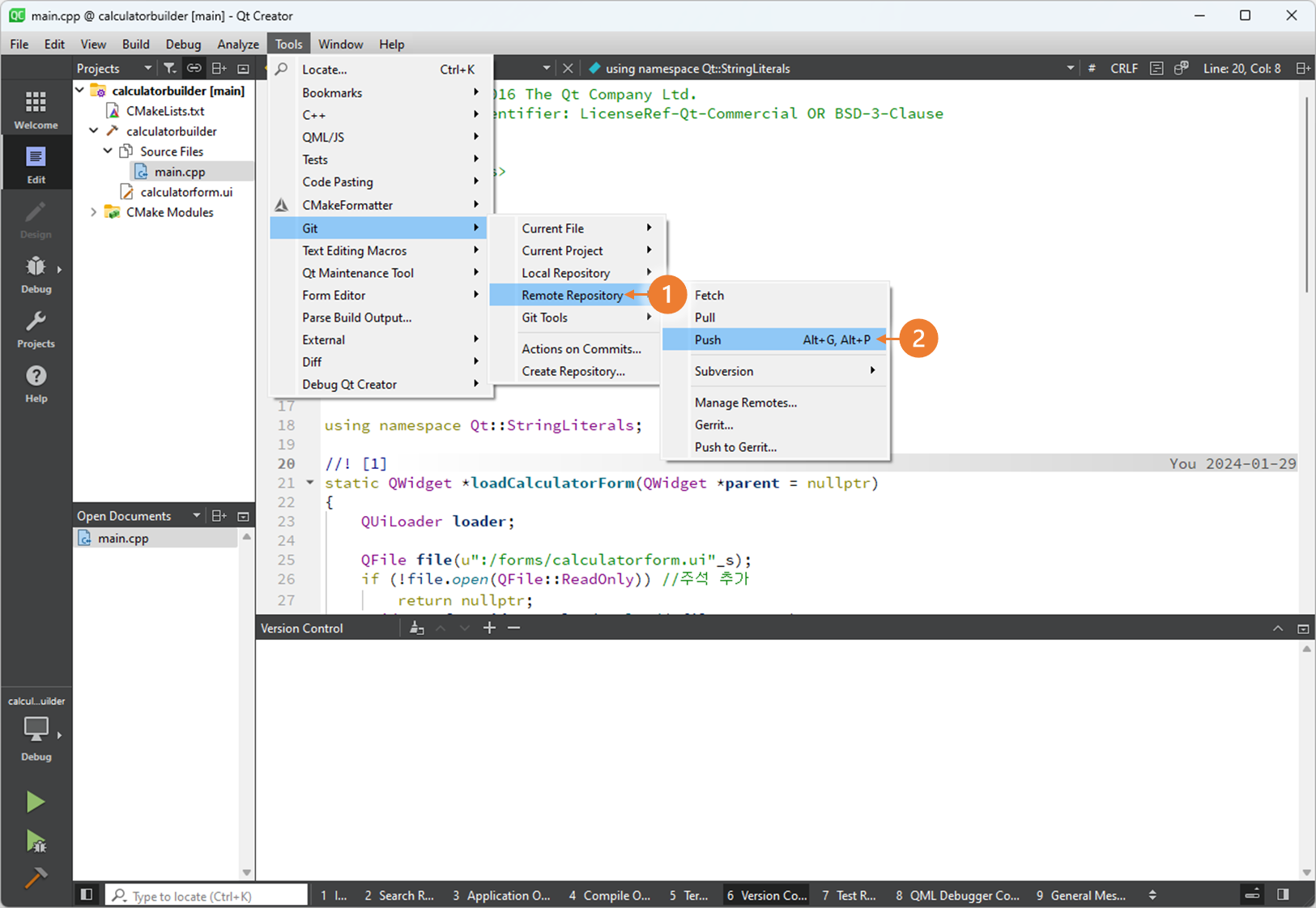Choose Create Repository... entry
Image resolution: width=1316 pixels, height=908 pixels.
click(x=576, y=371)
